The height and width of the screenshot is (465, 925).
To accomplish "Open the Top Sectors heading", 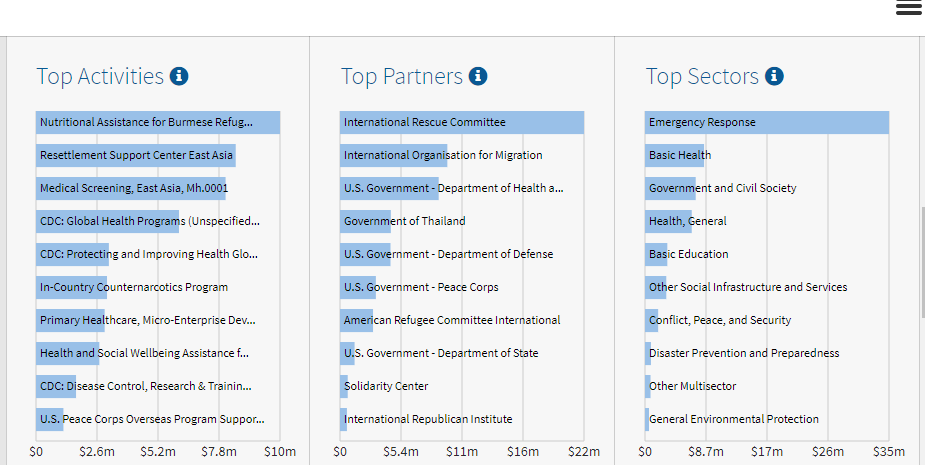I will 702,77.
